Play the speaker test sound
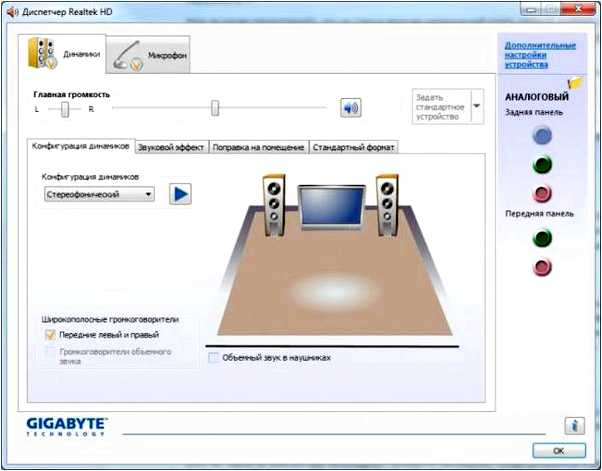Screen dimensions: 602x471 (x=180, y=194)
